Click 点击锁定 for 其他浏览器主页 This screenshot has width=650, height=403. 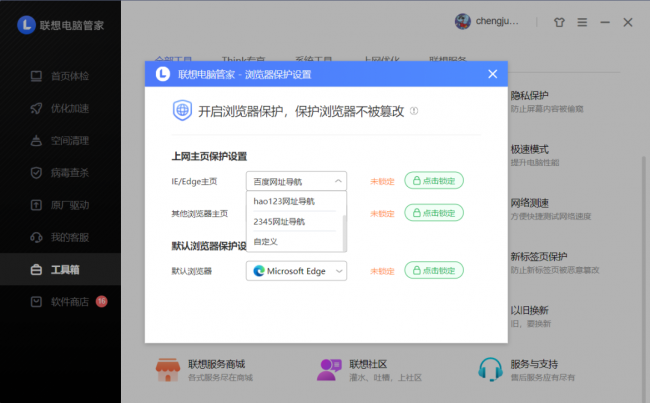click(434, 213)
